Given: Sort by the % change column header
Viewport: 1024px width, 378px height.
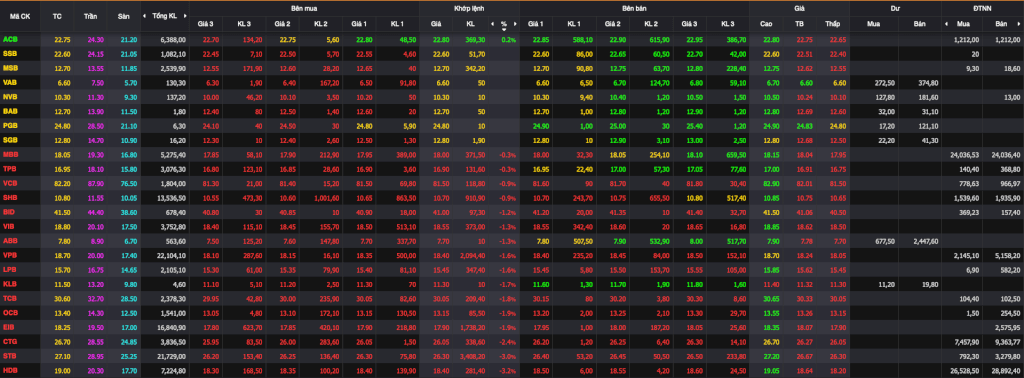Looking at the screenshot, I should [504, 24].
